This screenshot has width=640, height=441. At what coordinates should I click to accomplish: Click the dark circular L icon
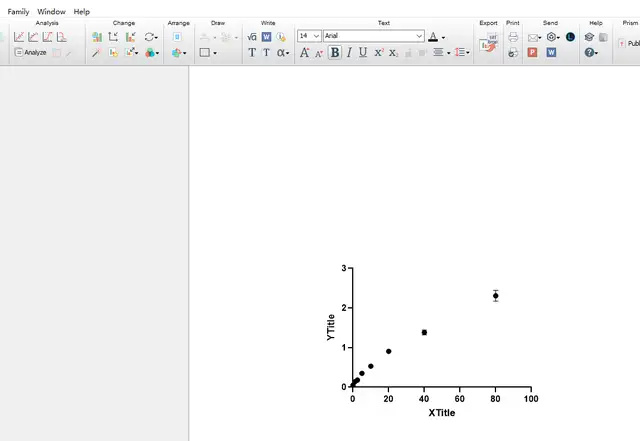click(x=570, y=37)
